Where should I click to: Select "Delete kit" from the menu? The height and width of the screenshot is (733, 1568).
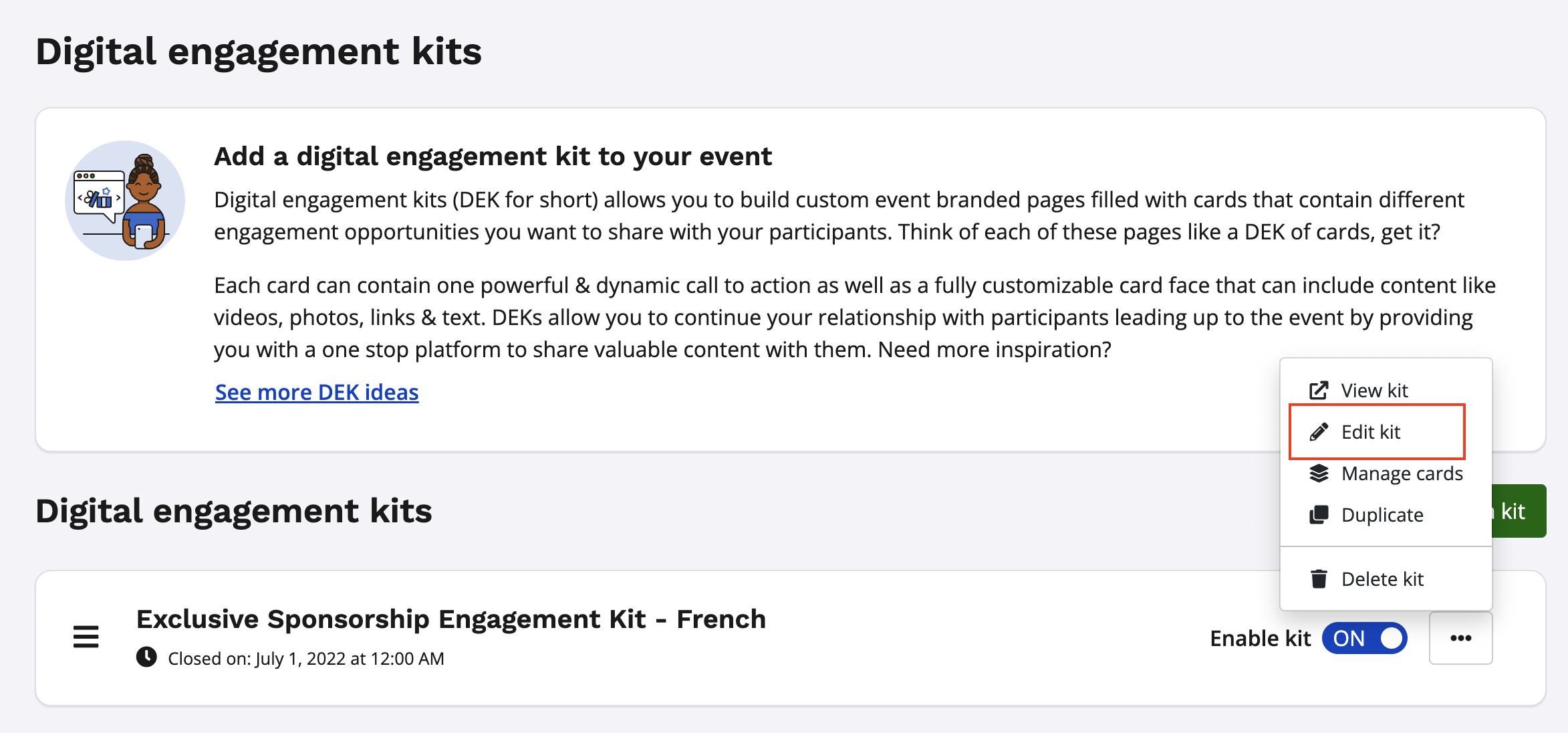point(1382,579)
